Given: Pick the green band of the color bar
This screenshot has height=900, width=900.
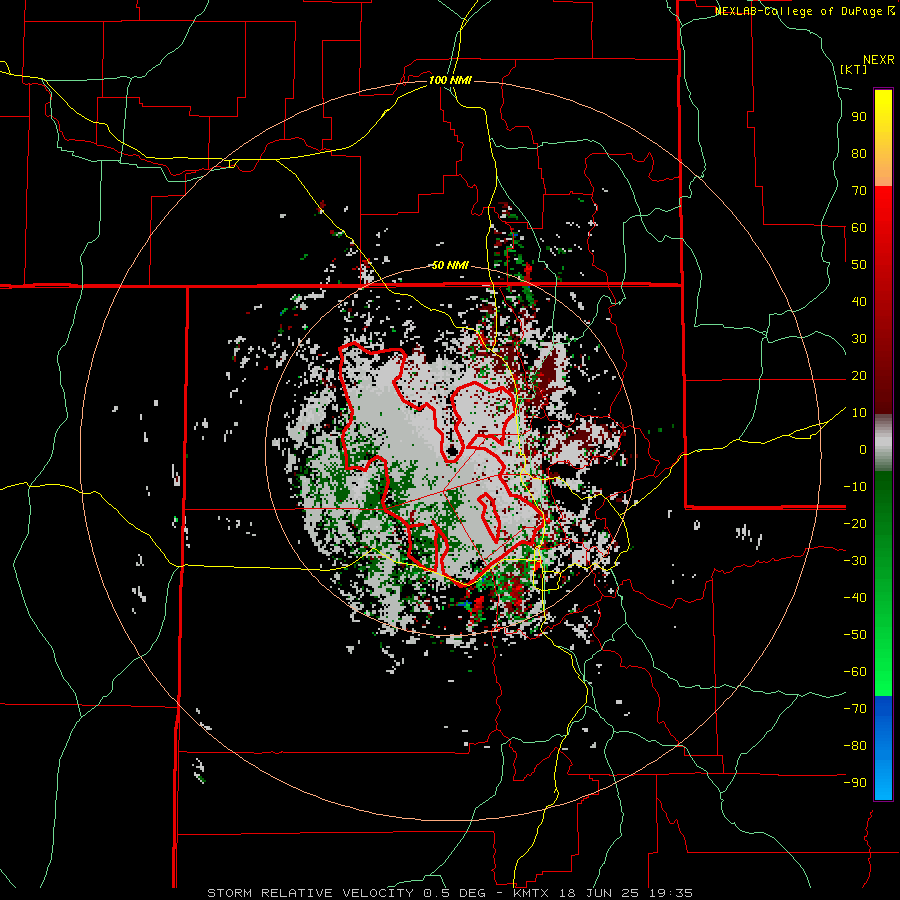Looking at the screenshot, I should coord(883,583).
